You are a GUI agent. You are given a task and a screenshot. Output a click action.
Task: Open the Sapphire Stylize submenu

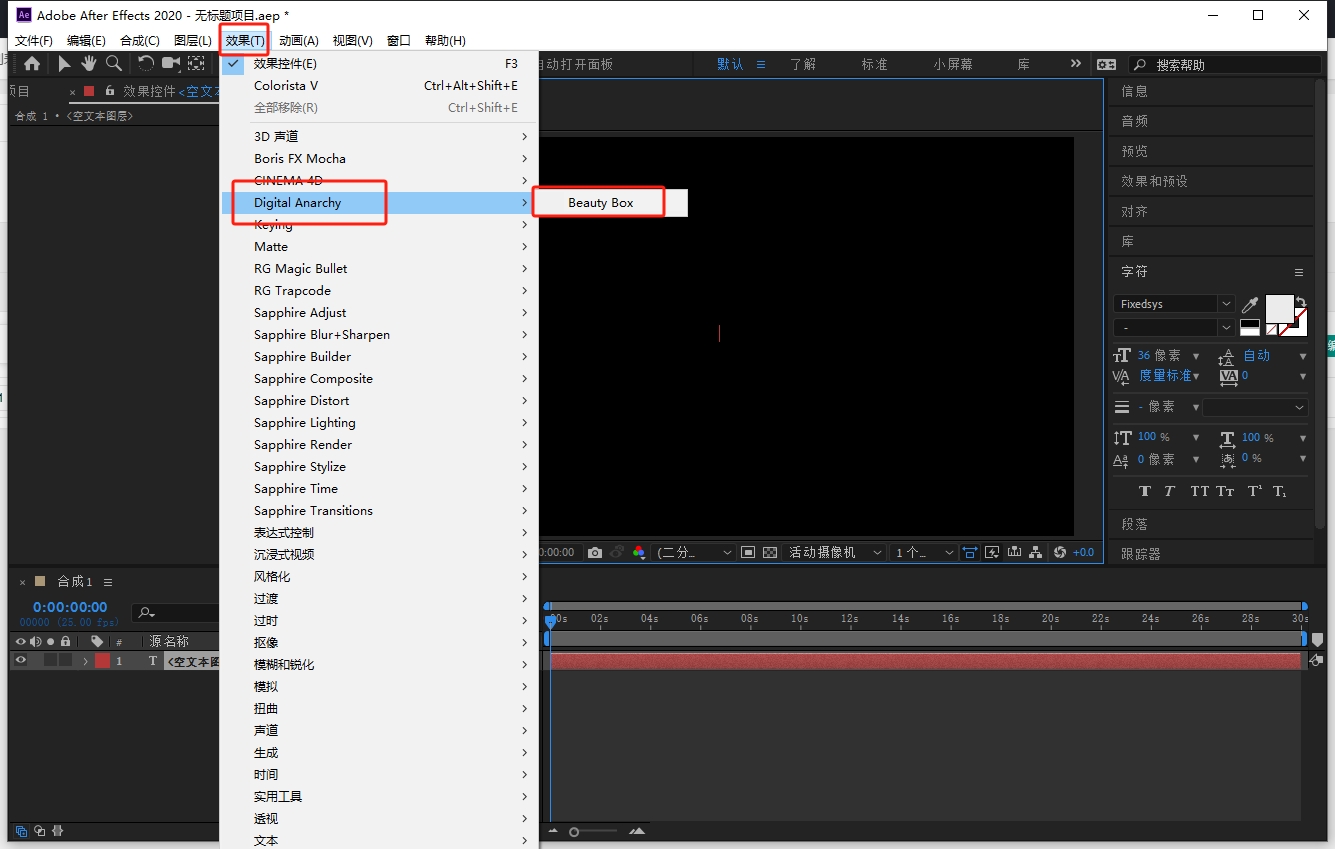click(x=379, y=467)
